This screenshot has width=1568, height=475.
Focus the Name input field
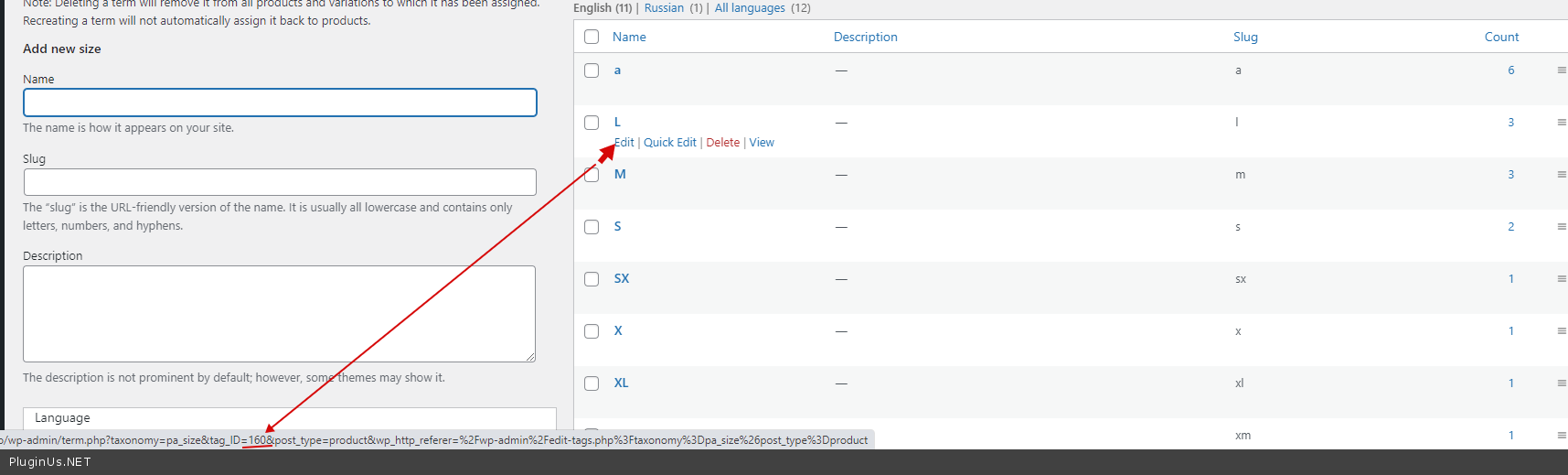(x=280, y=103)
